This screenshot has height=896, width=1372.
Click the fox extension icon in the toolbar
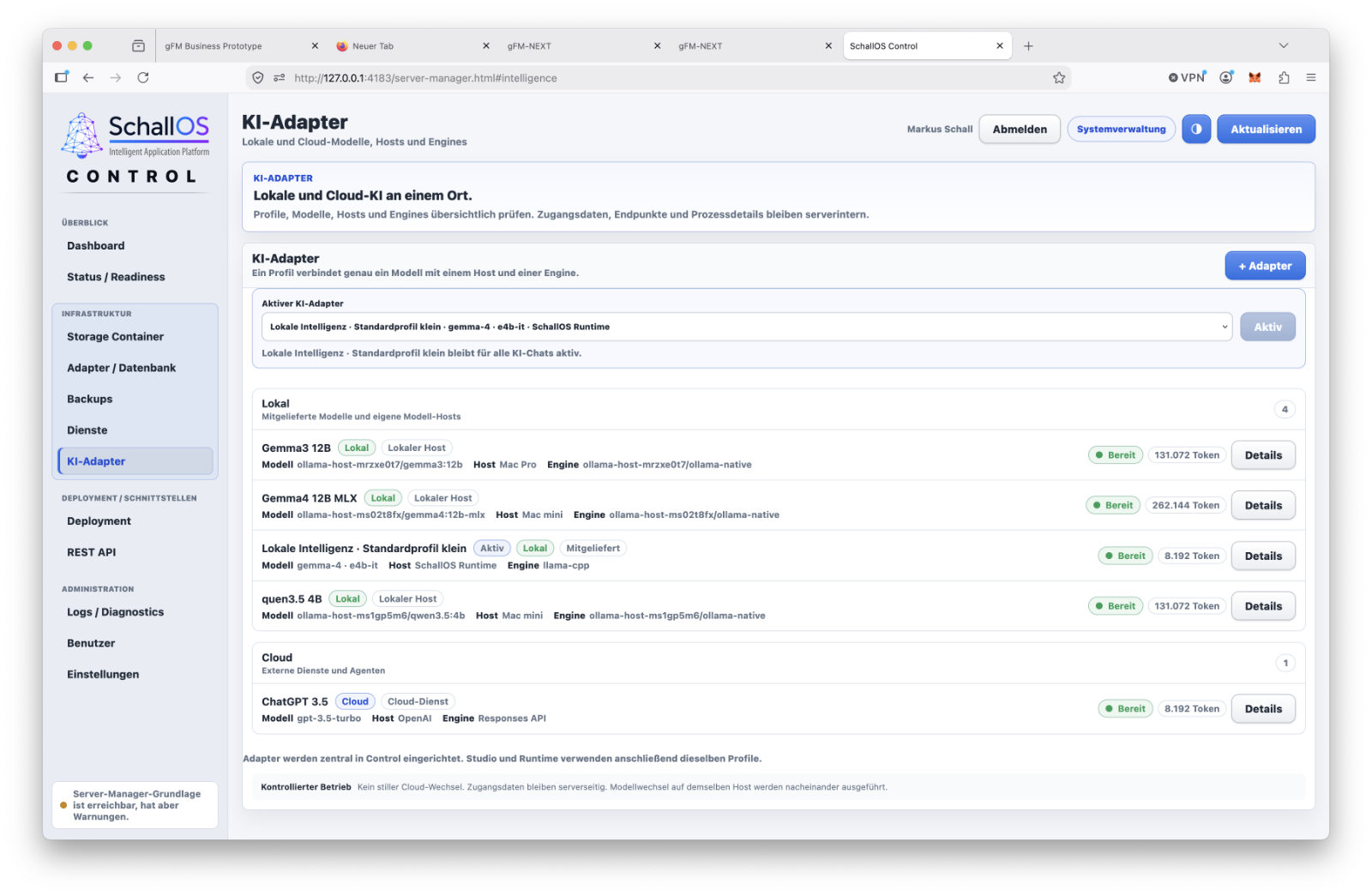coord(1255,78)
